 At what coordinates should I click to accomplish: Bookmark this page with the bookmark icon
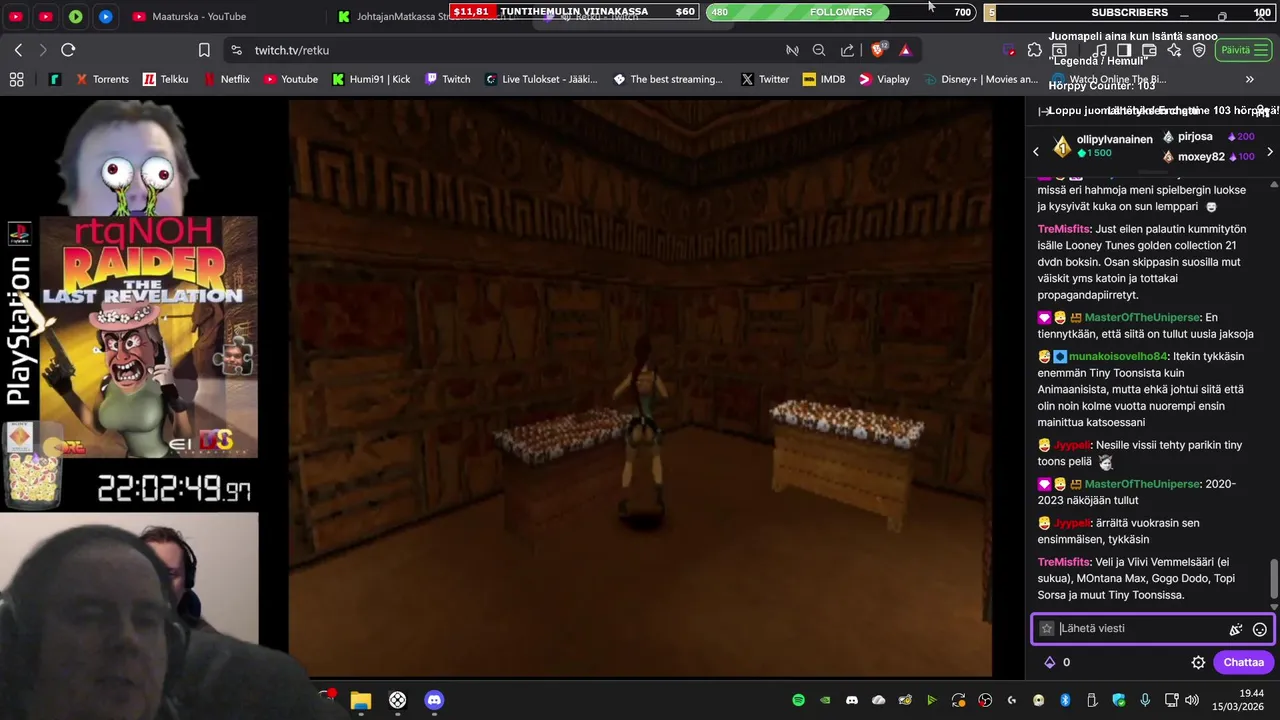click(x=204, y=50)
